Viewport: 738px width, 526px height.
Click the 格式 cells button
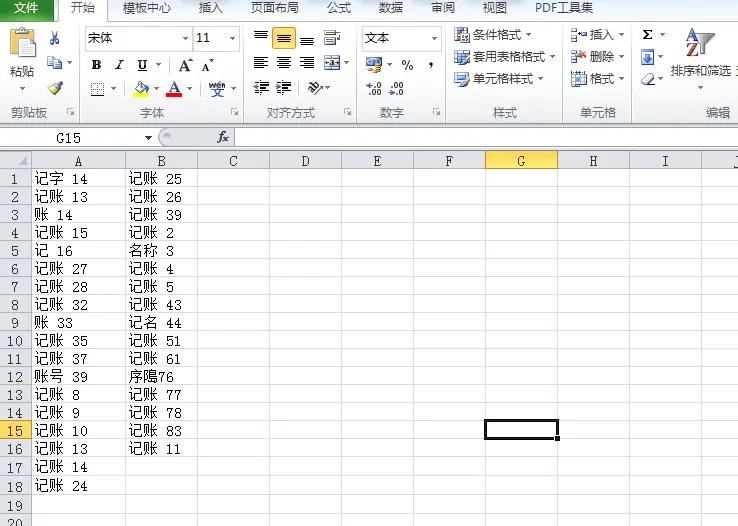coord(597,79)
